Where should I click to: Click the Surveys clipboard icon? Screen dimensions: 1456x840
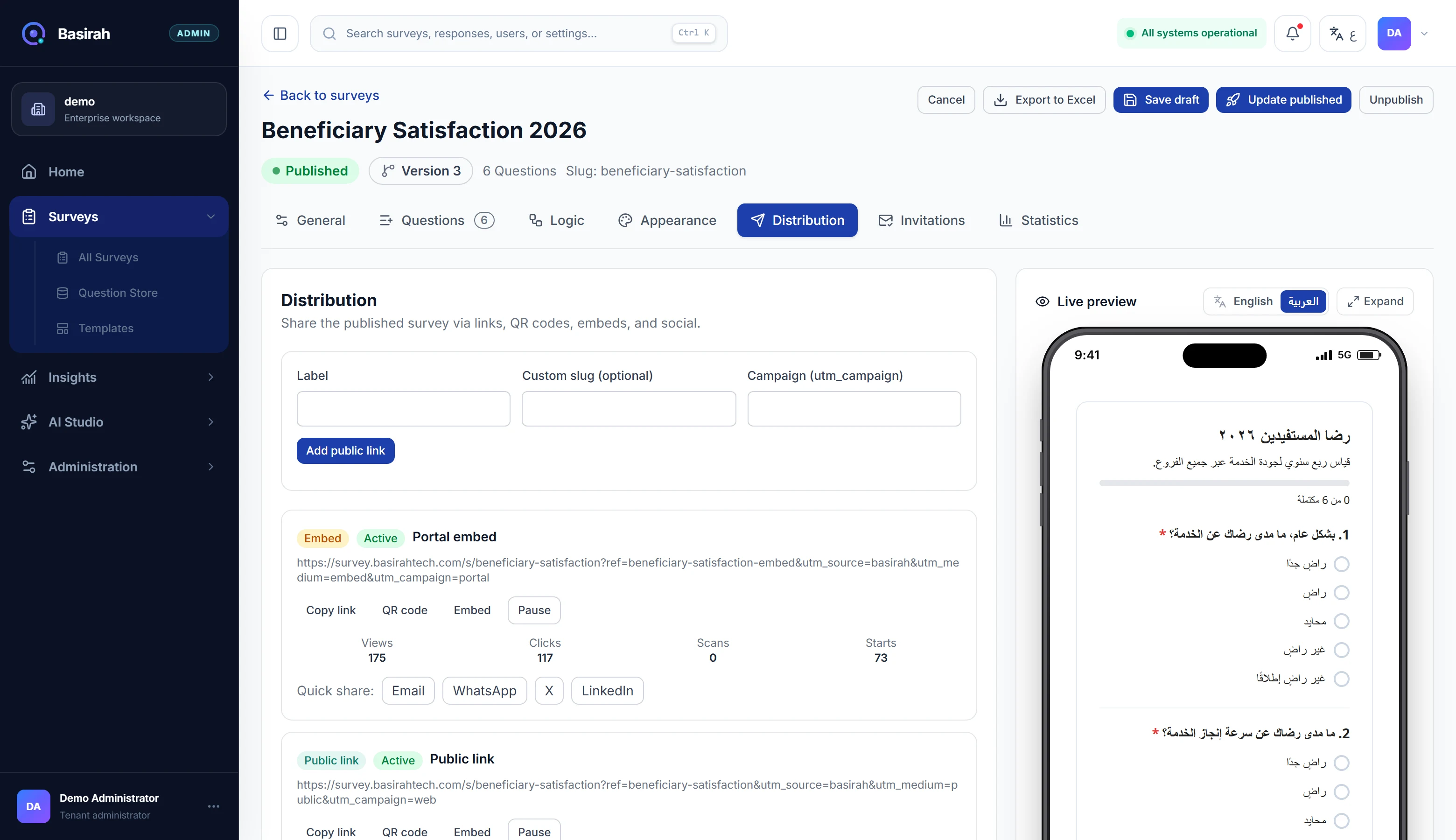(x=29, y=217)
